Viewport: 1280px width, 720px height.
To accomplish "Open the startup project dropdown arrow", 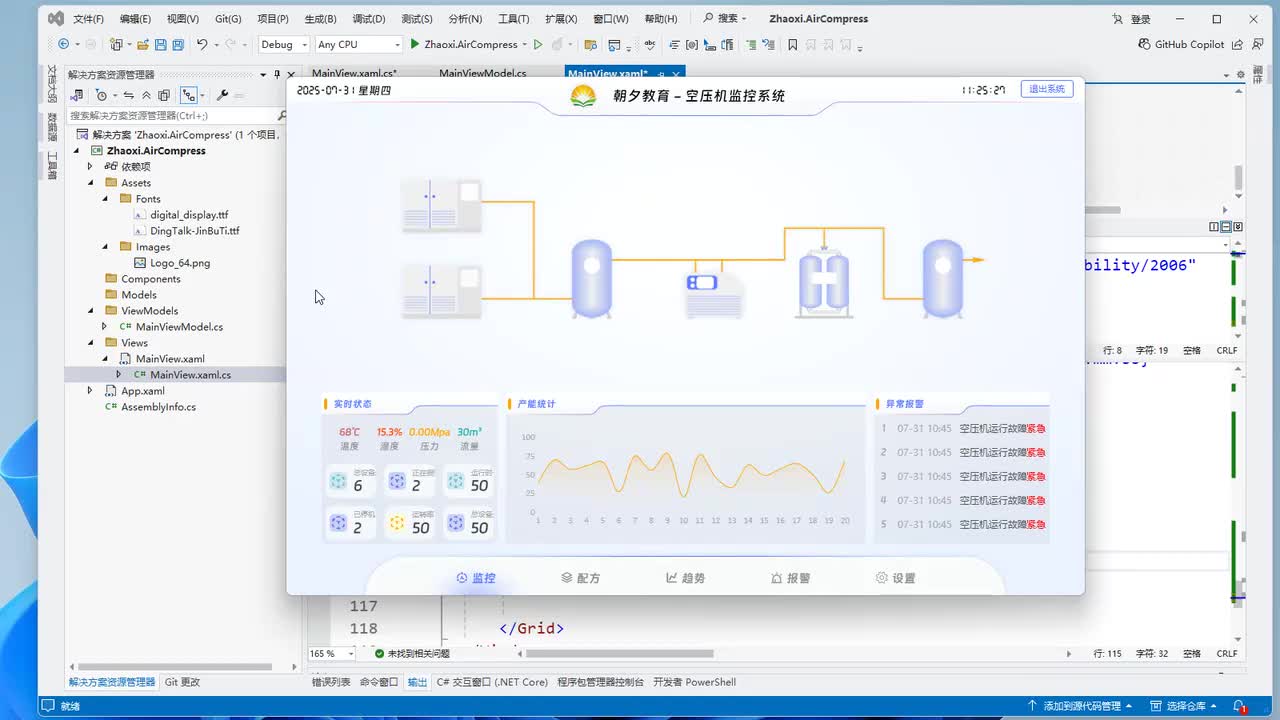I will (x=524, y=44).
